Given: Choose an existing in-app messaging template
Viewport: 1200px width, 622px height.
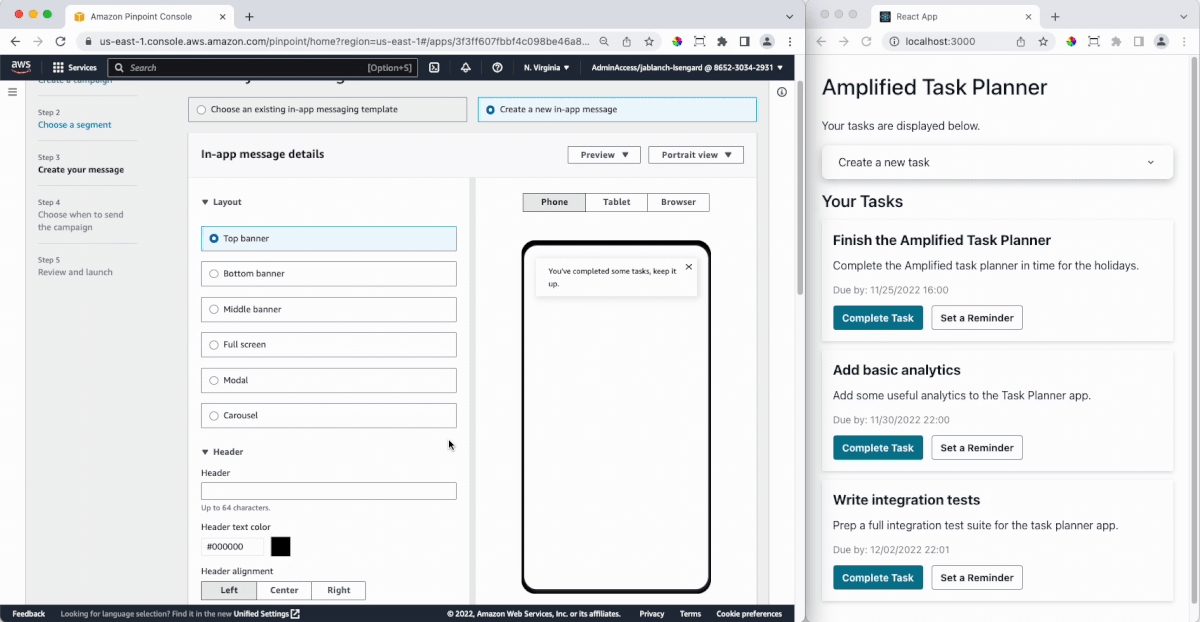Looking at the screenshot, I should (x=327, y=109).
